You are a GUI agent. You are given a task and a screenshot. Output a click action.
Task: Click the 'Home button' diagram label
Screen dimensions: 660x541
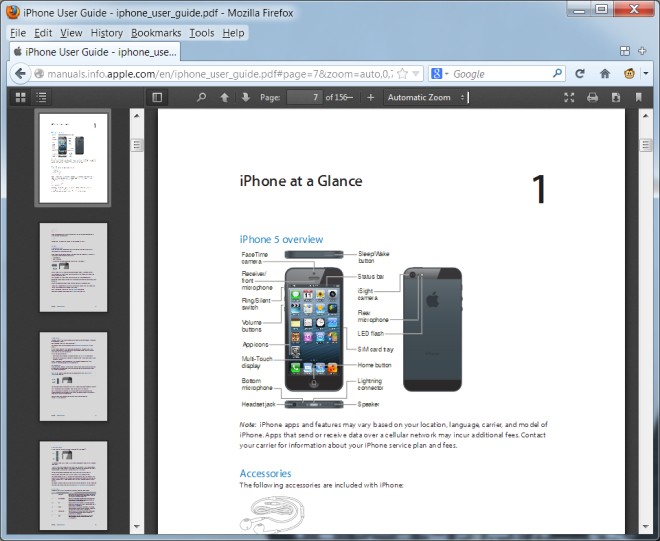coord(374,365)
